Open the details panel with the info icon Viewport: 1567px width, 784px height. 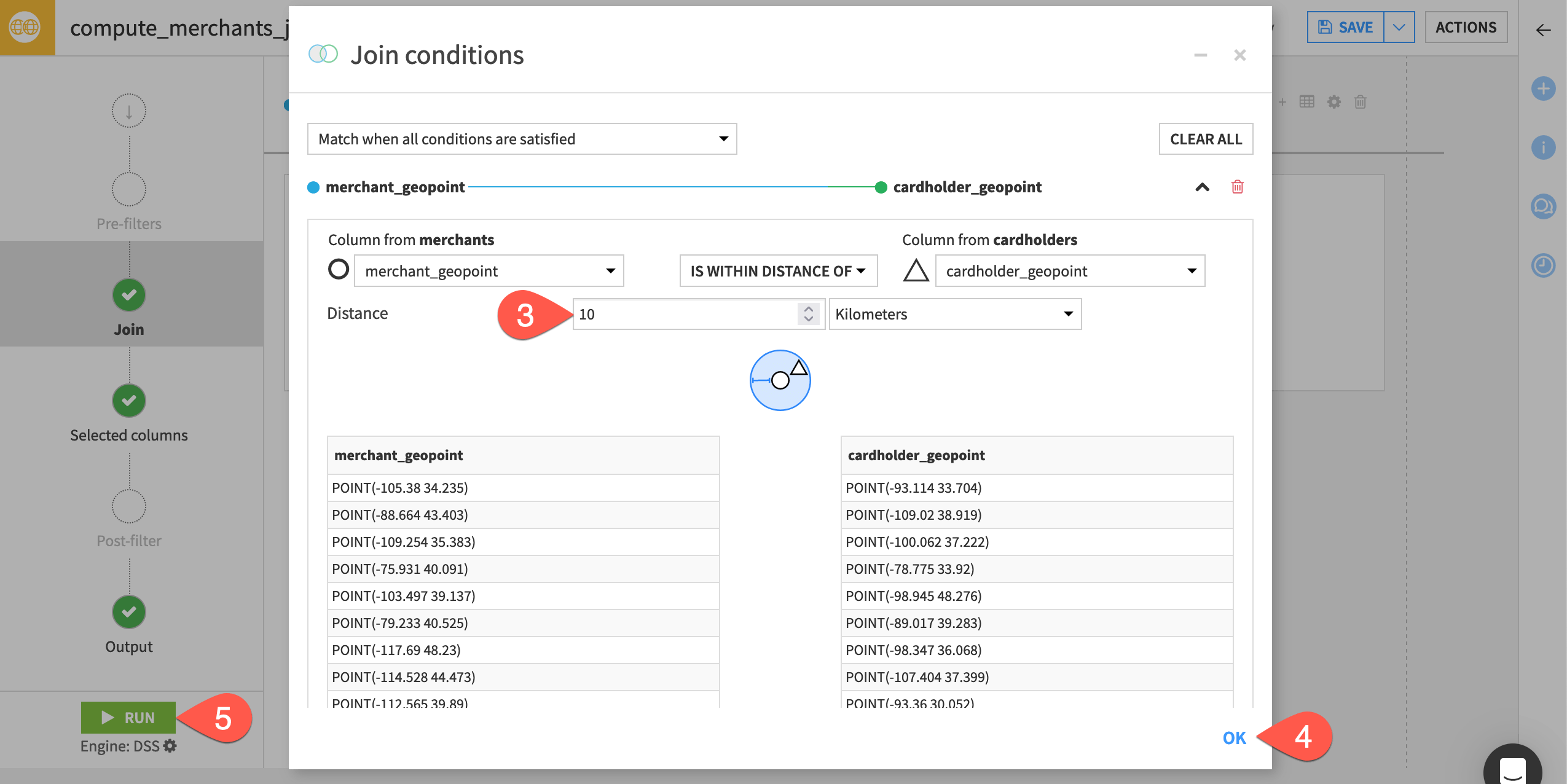pyautogui.click(x=1544, y=147)
